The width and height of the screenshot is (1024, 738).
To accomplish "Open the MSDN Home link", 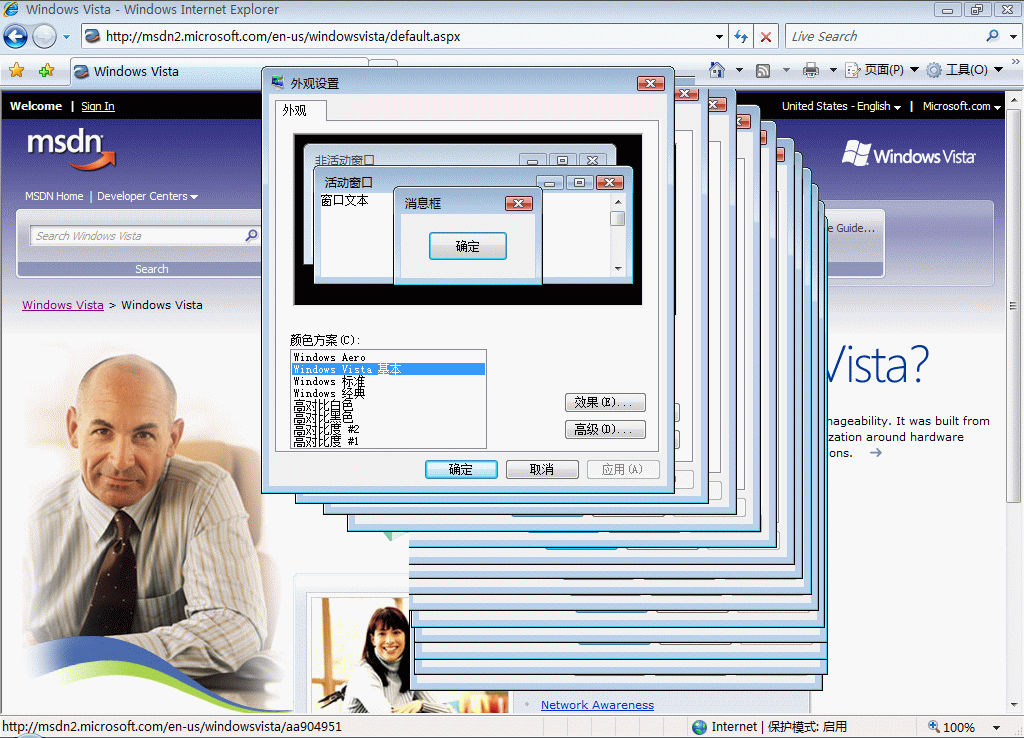I will [x=54, y=196].
